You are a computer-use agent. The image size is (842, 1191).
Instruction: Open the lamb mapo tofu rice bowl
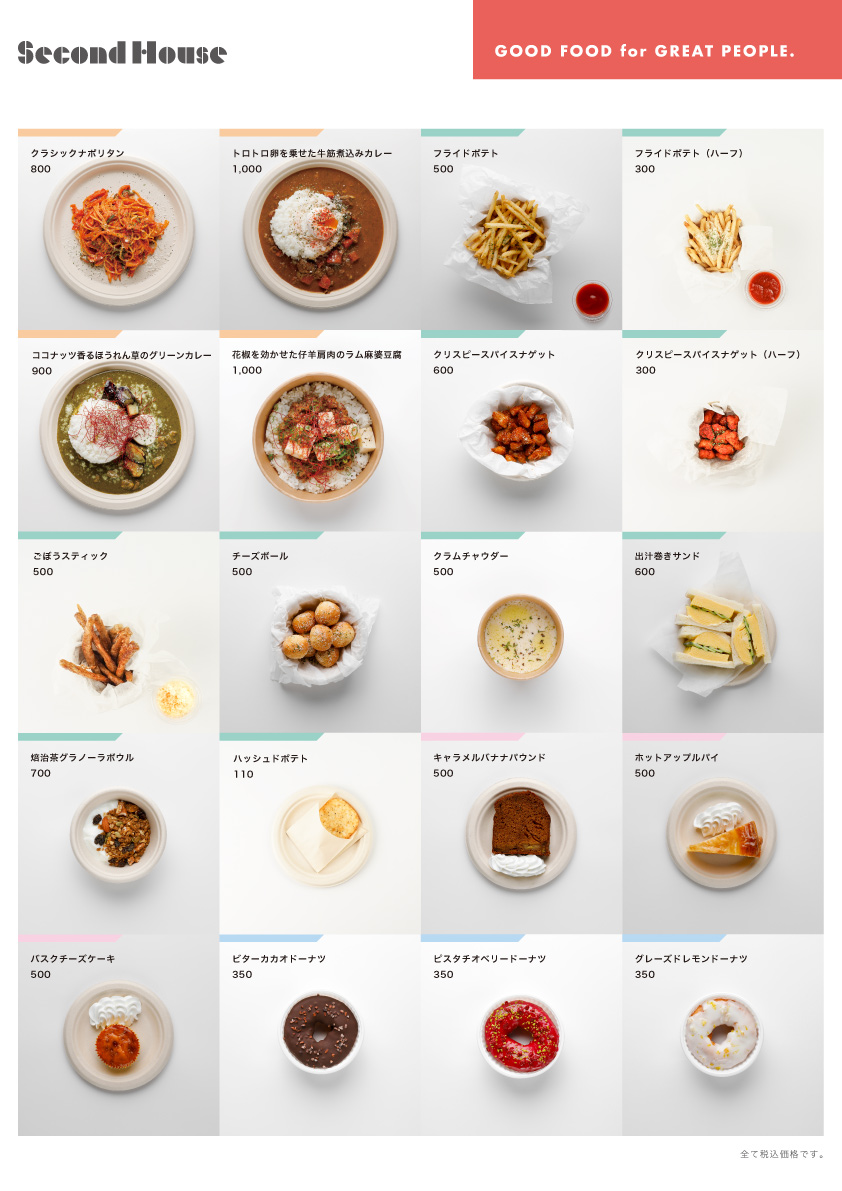320,431
